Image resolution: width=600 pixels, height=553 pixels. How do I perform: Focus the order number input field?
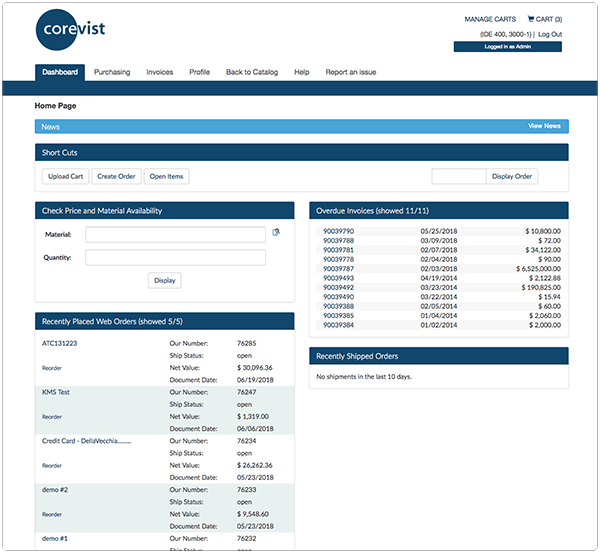point(459,176)
